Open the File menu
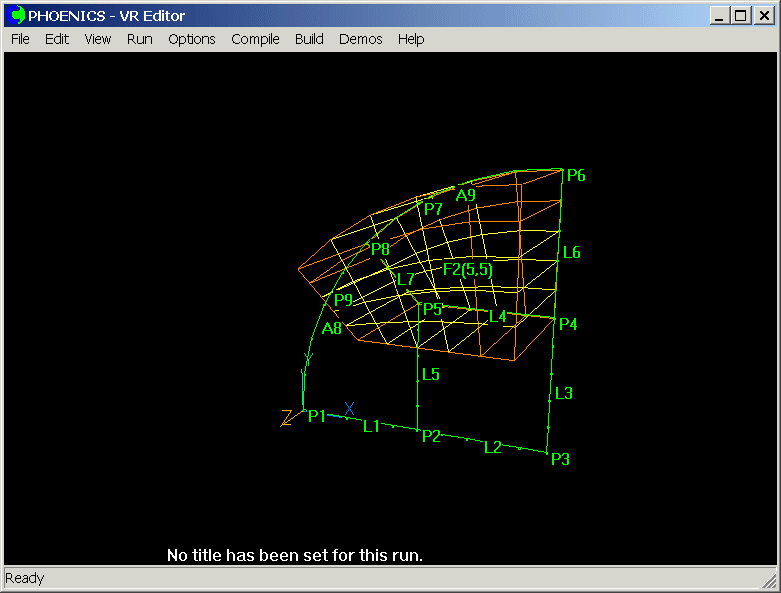Screen dimensions: 781x593 pos(20,39)
